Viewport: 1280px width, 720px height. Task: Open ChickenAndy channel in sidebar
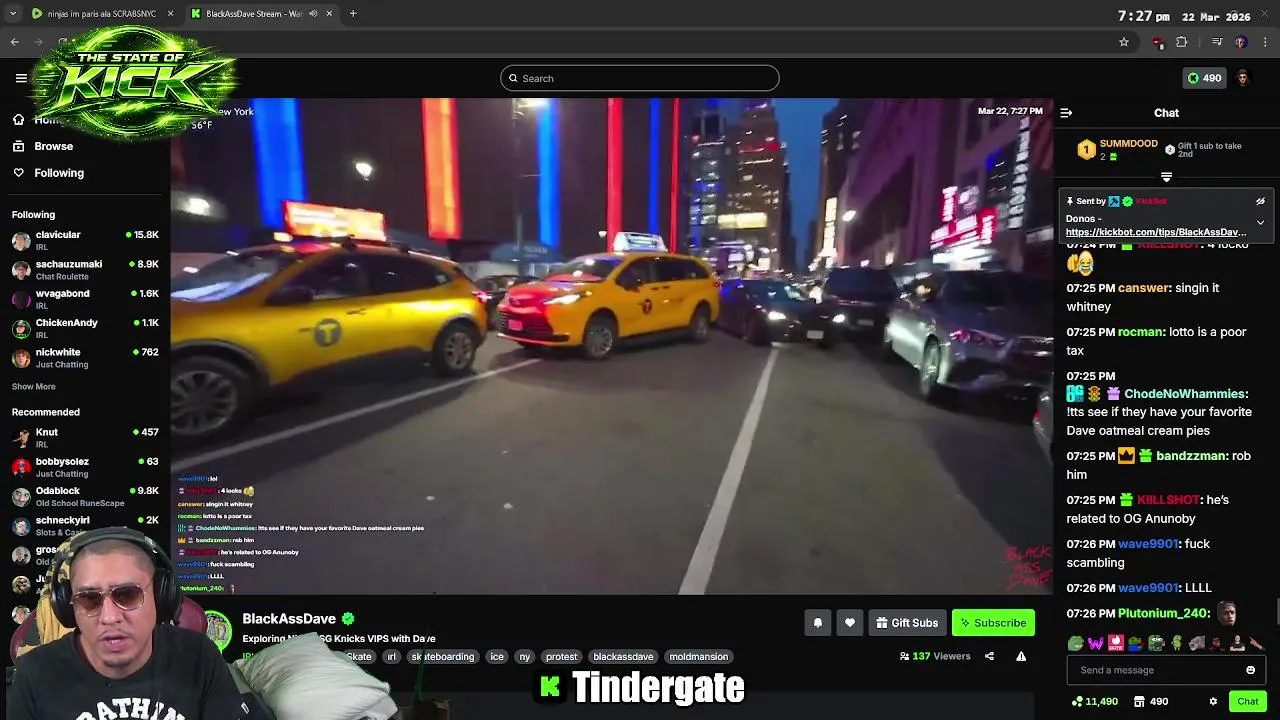coord(85,328)
